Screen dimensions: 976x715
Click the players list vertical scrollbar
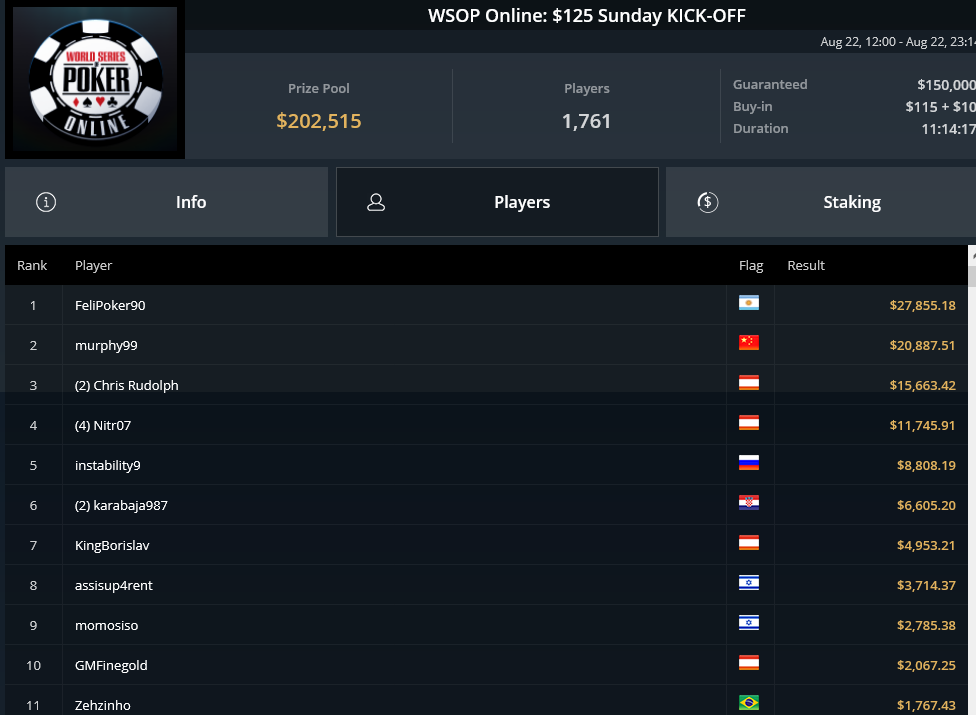972,480
